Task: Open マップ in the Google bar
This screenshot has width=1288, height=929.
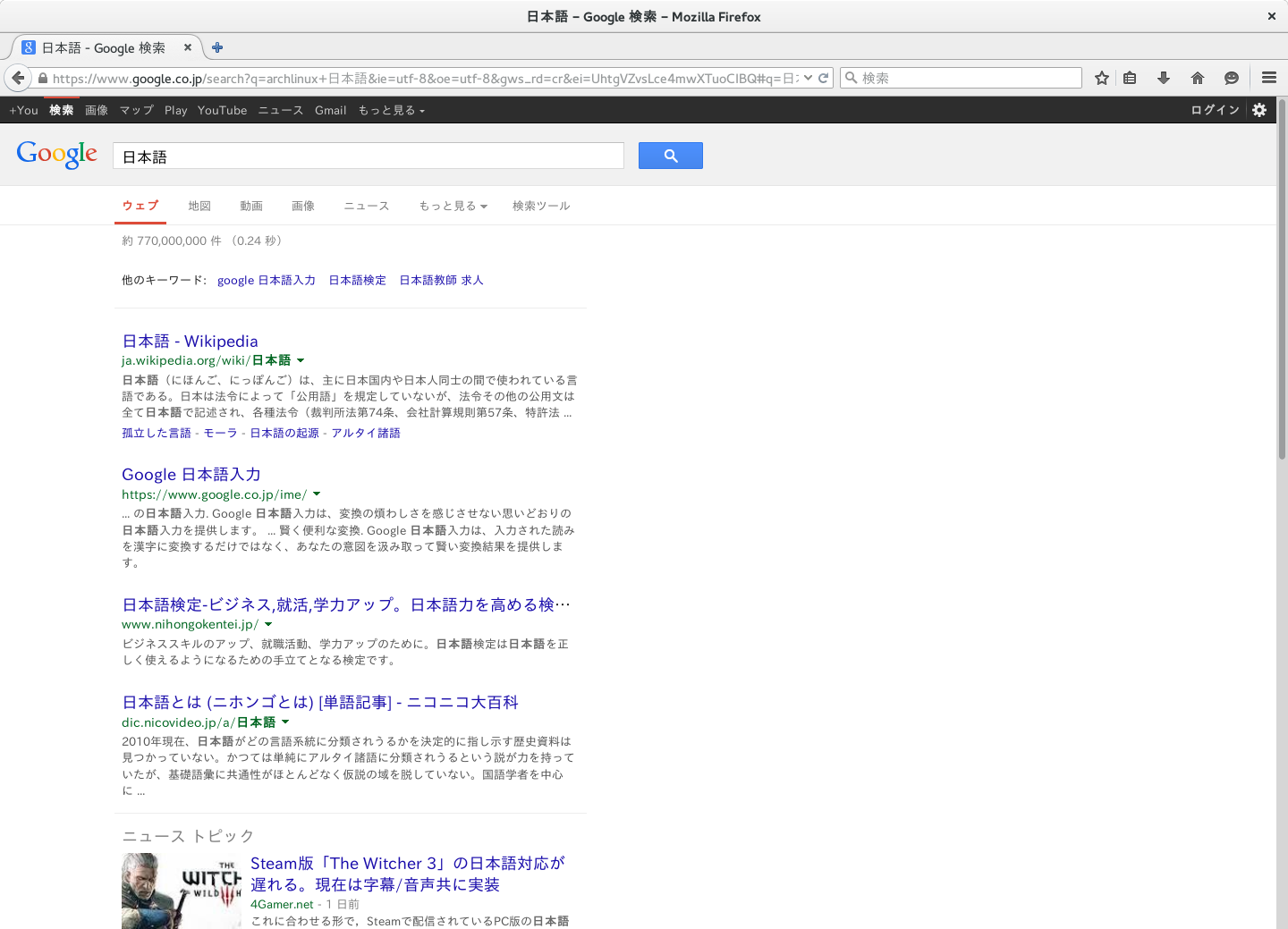Action: click(x=137, y=110)
